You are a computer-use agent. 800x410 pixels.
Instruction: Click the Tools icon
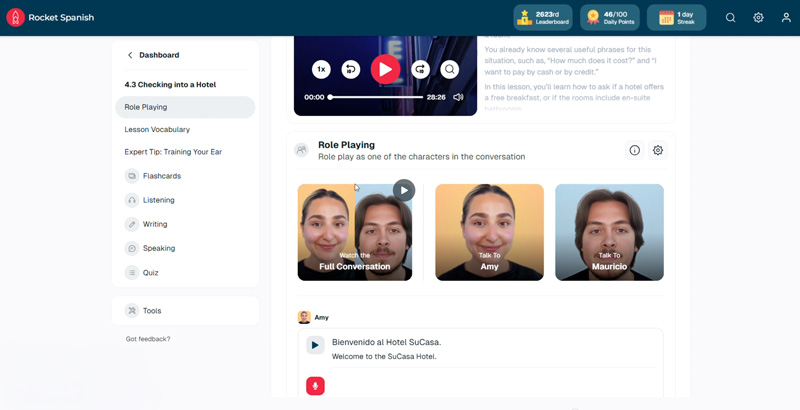tap(132, 311)
